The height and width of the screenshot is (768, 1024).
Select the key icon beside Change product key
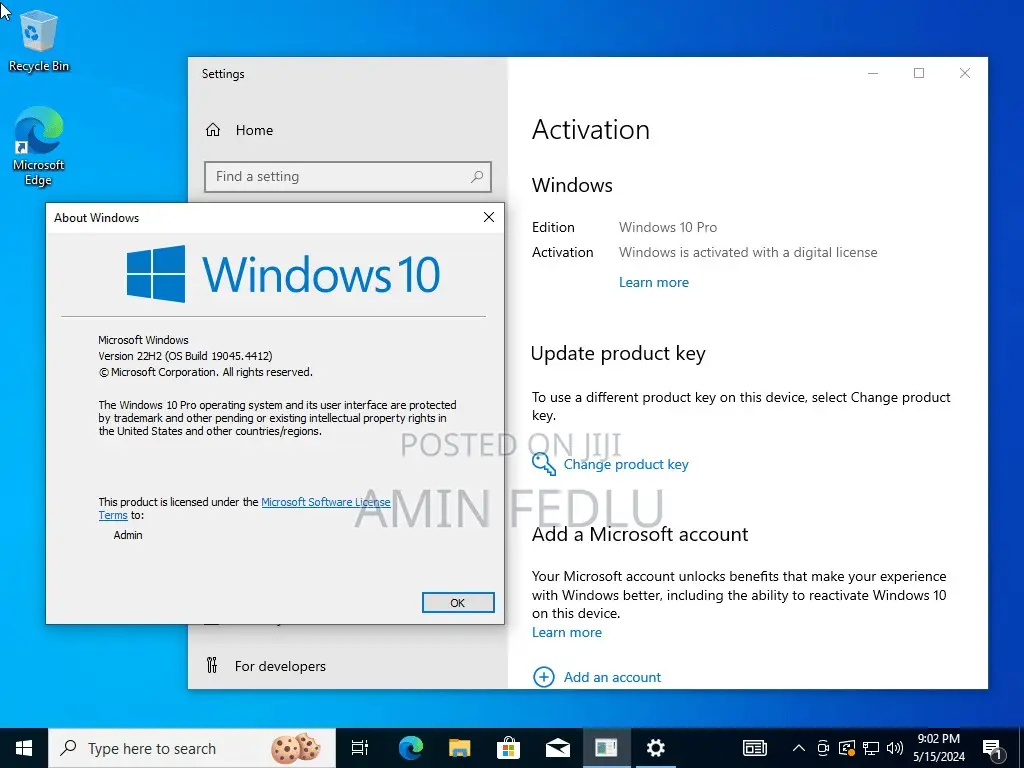[544, 464]
